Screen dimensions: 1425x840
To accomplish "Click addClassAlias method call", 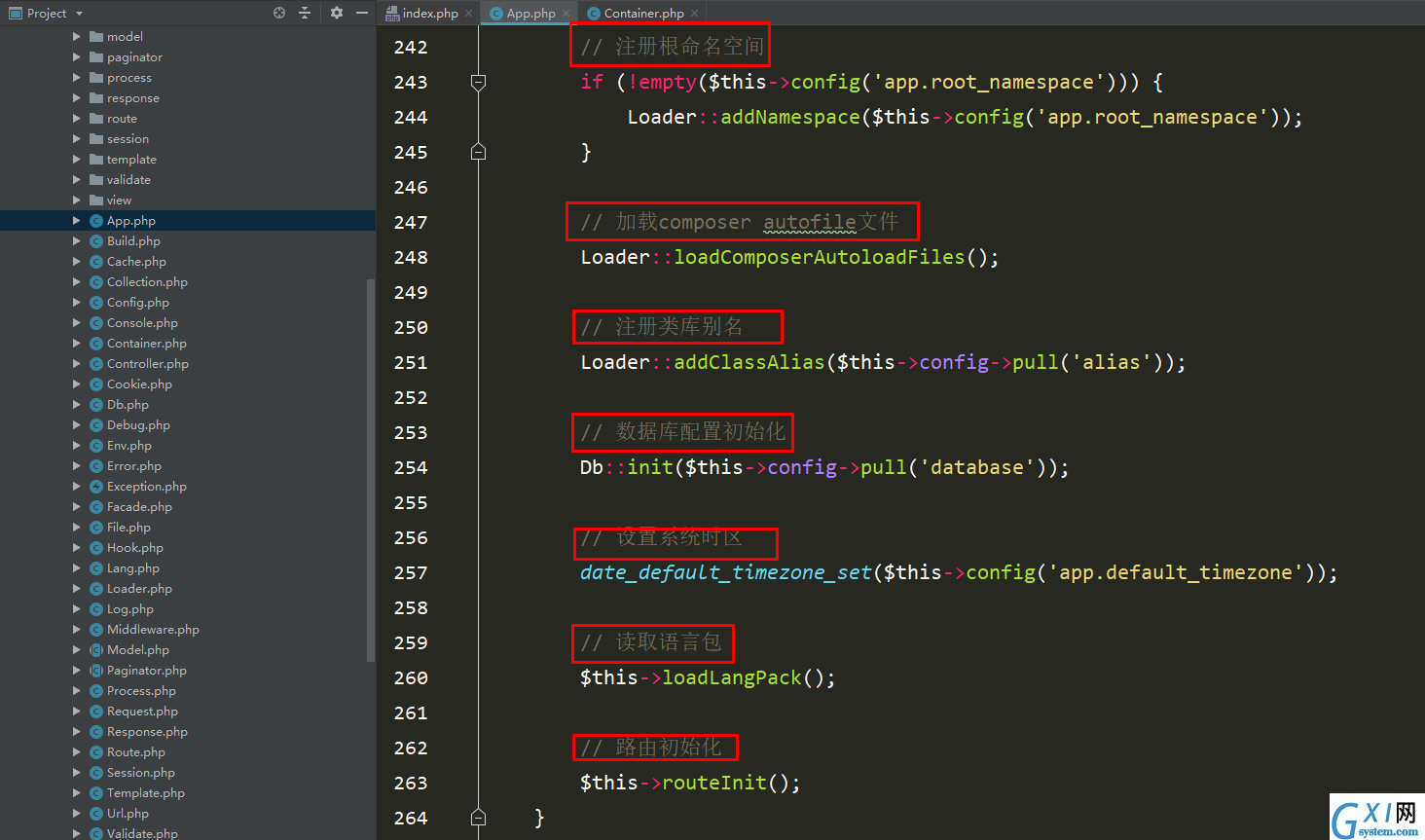I will [749, 362].
